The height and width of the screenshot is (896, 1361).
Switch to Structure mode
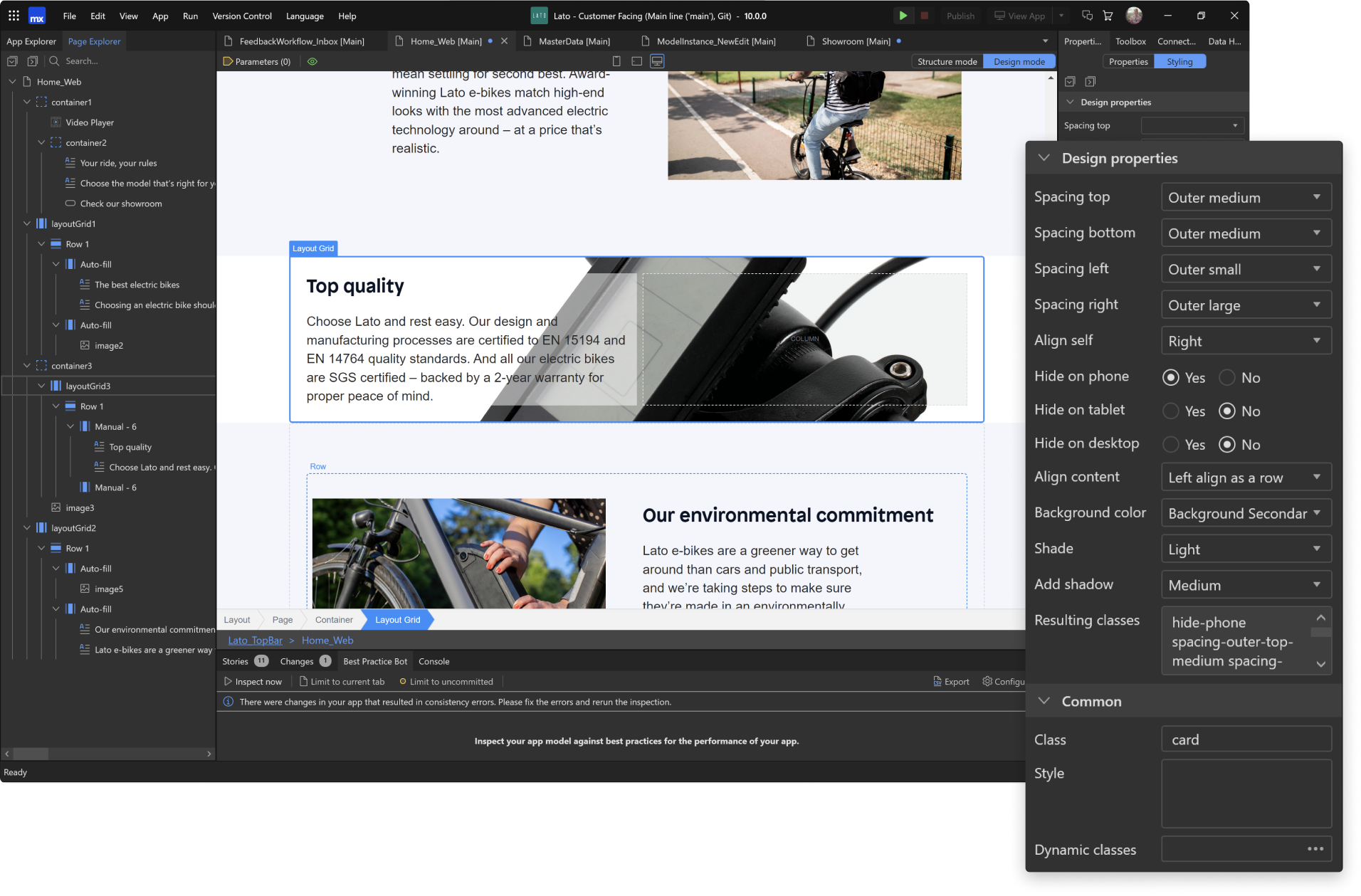[x=947, y=61]
